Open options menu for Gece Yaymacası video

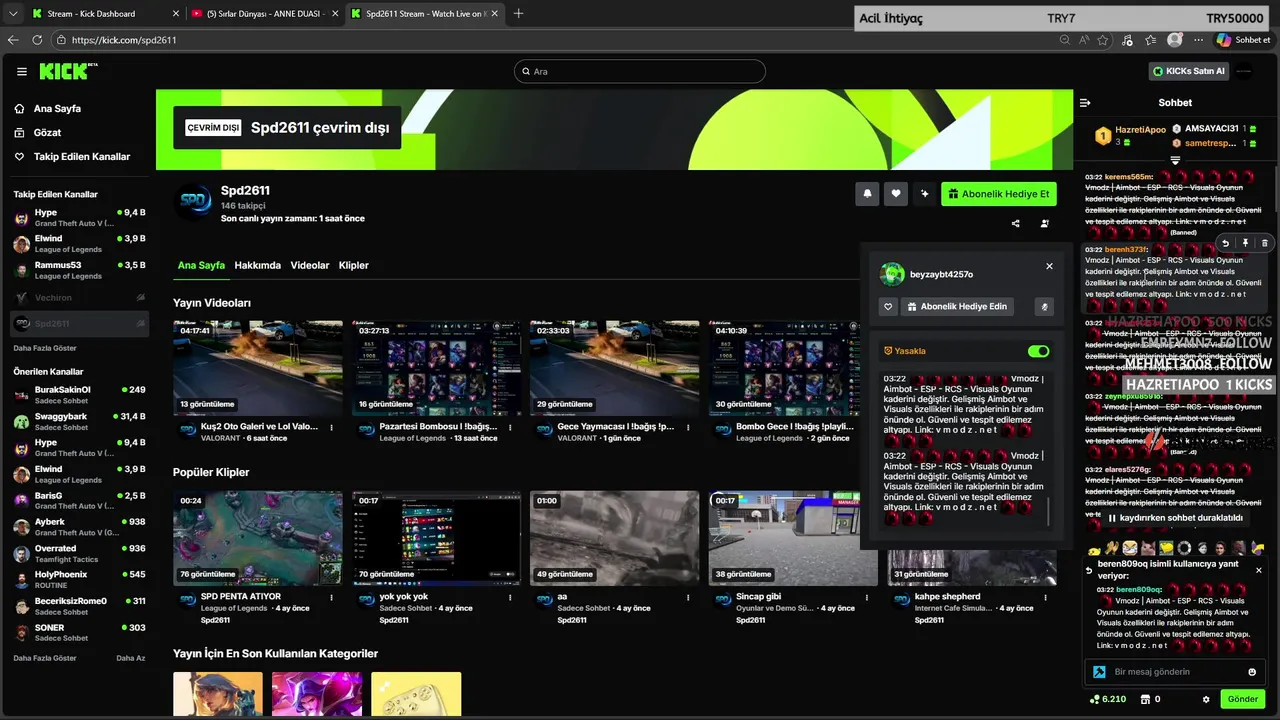[x=689, y=427]
